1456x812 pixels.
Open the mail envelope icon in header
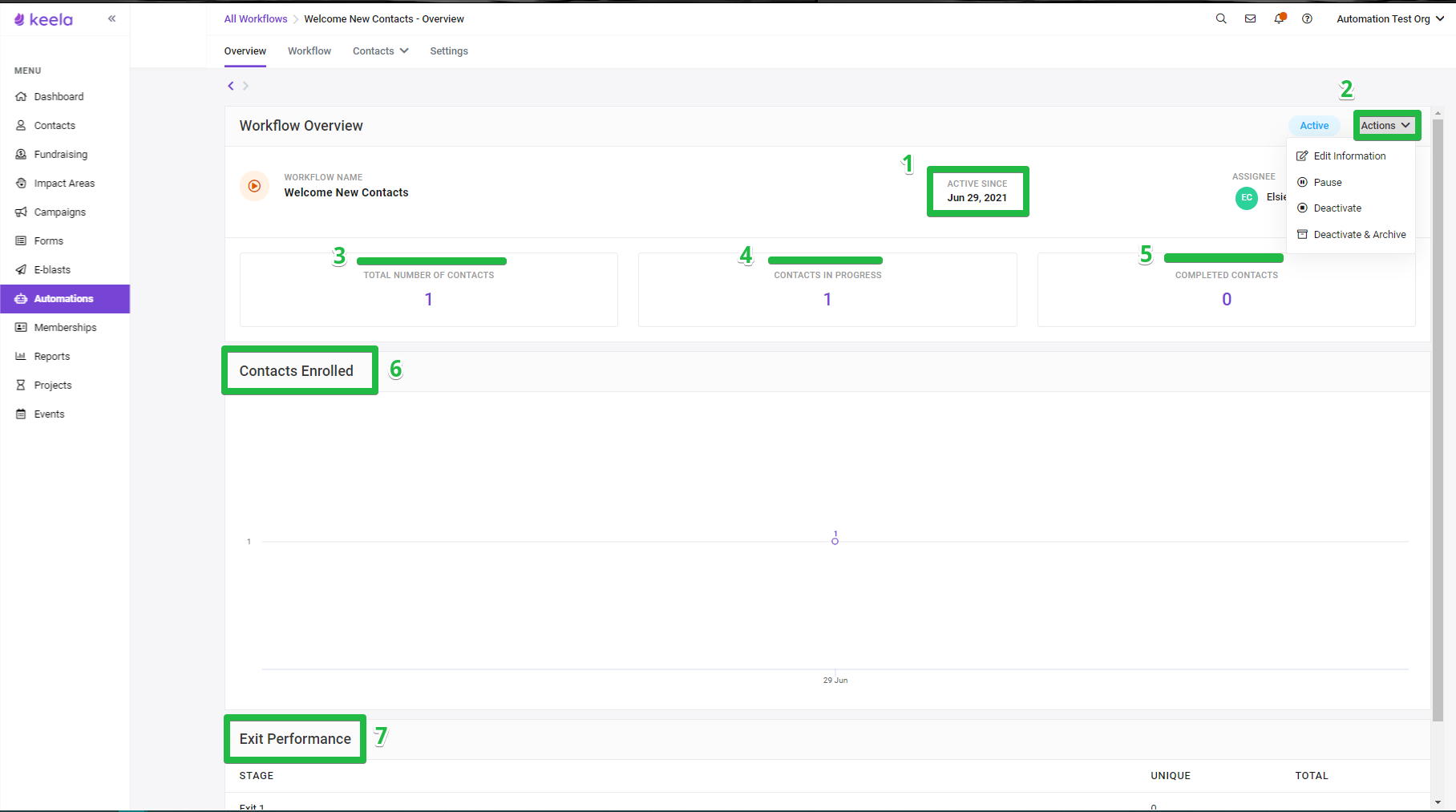(x=1250, y=18)
